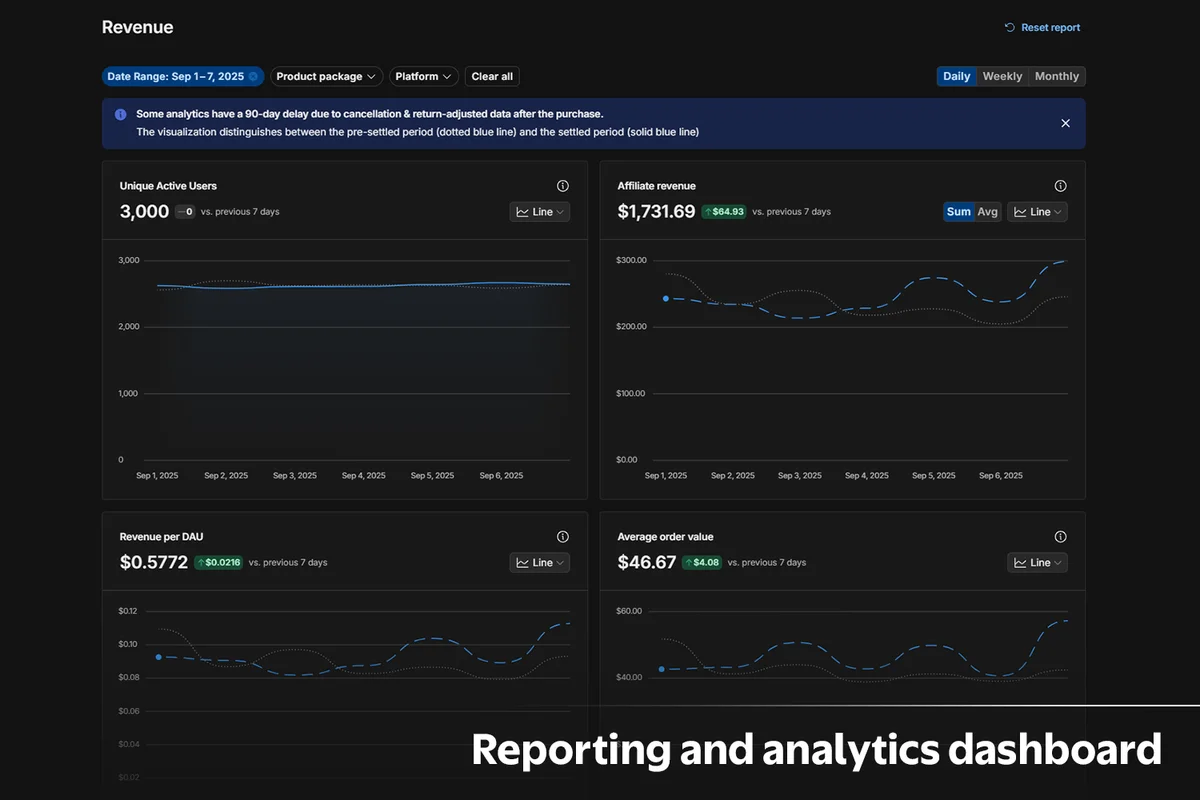Open the Platform filter dropdown

[423, 77]
